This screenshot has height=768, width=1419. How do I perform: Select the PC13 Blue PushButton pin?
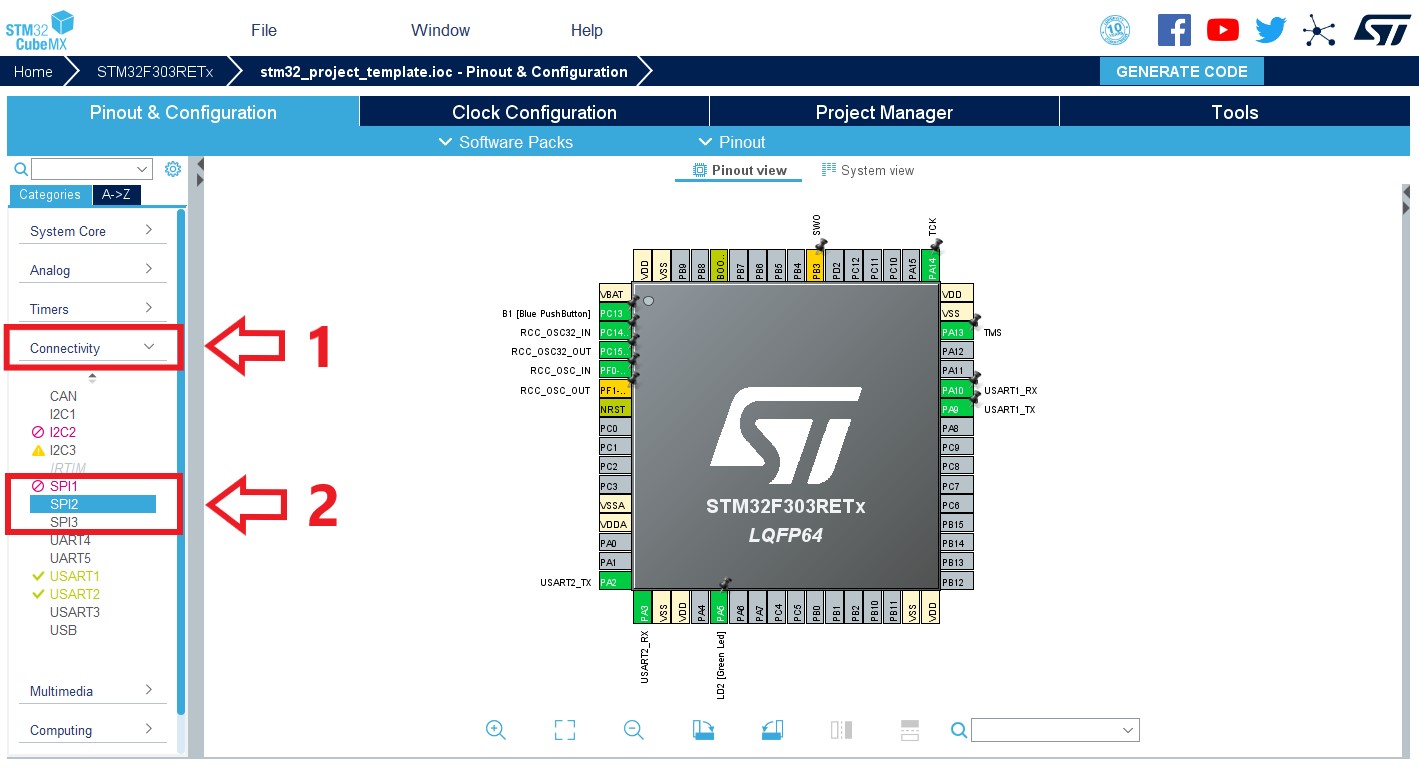tap(615, 313)
